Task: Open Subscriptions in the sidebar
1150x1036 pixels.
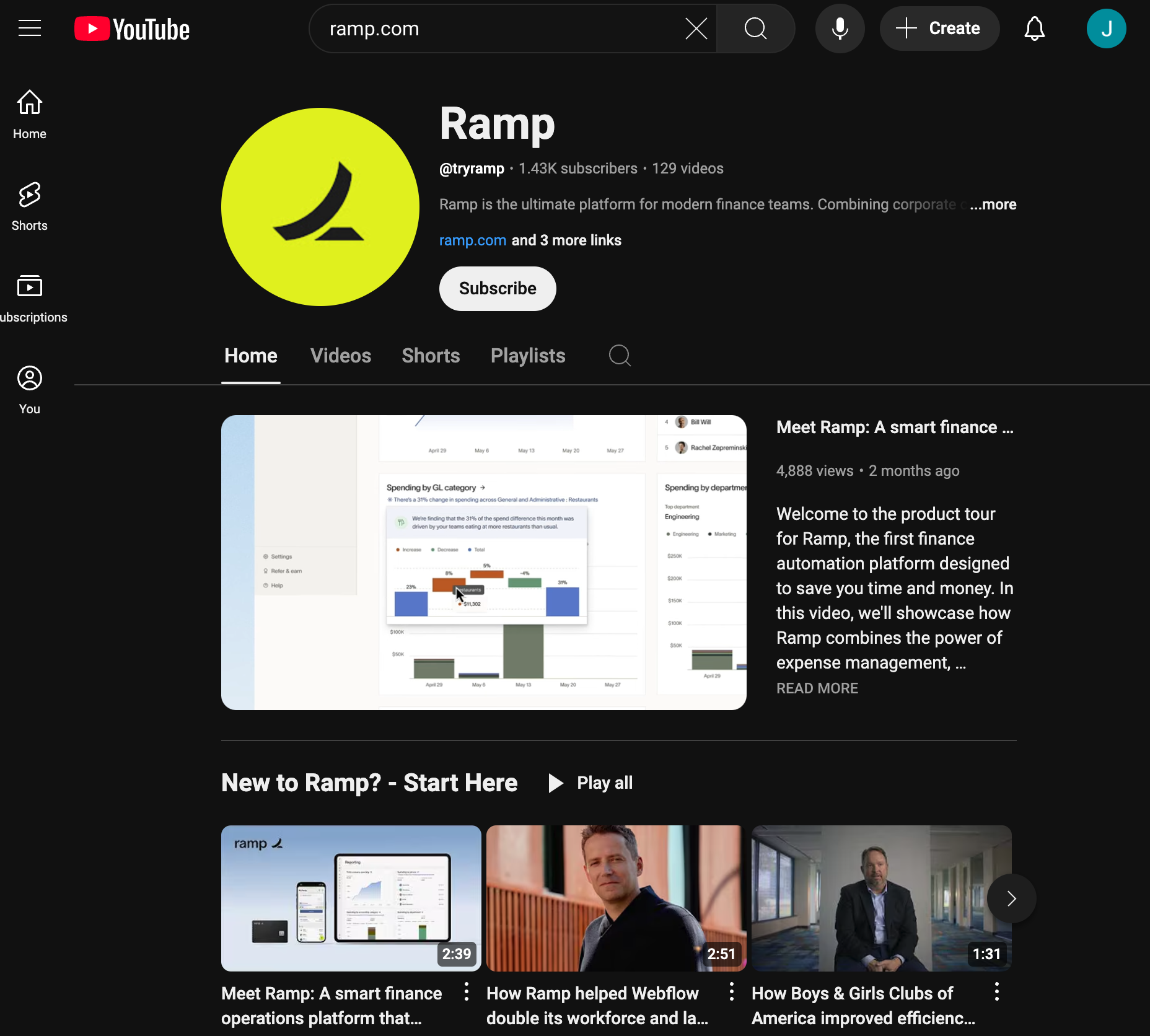Action: pos(29,299)
